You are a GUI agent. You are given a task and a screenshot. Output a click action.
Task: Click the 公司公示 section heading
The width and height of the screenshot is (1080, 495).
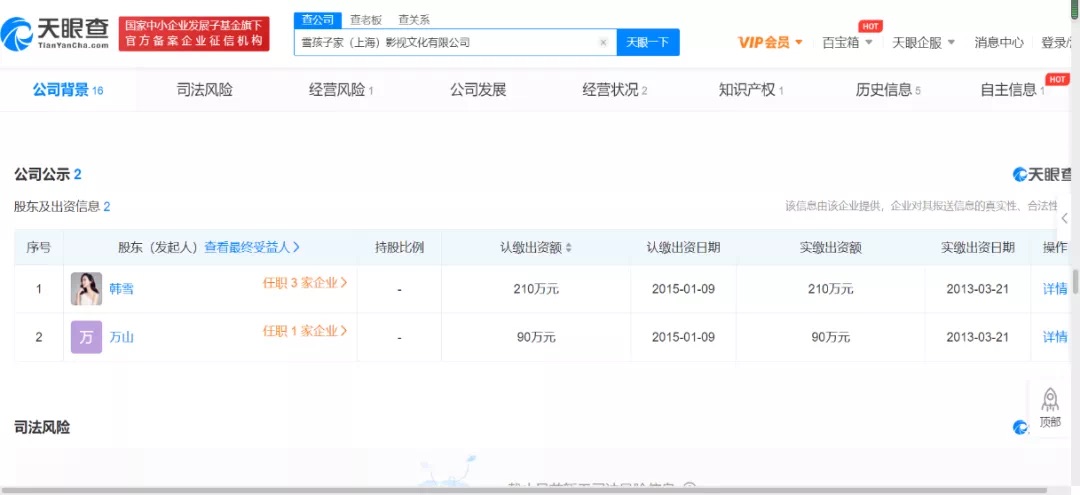(x=41, y=174)
